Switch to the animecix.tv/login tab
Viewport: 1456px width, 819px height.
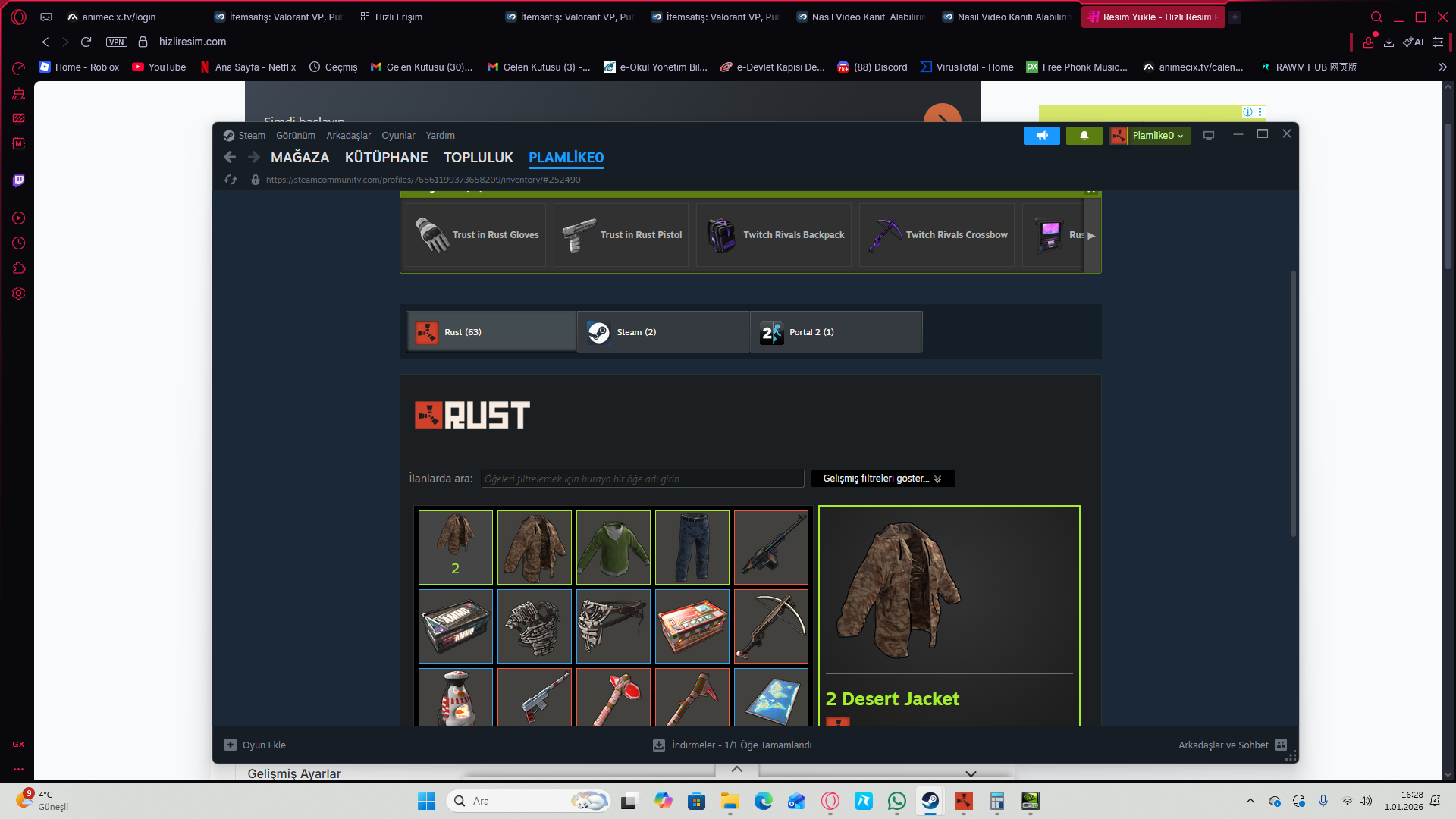tap(119, 17)
